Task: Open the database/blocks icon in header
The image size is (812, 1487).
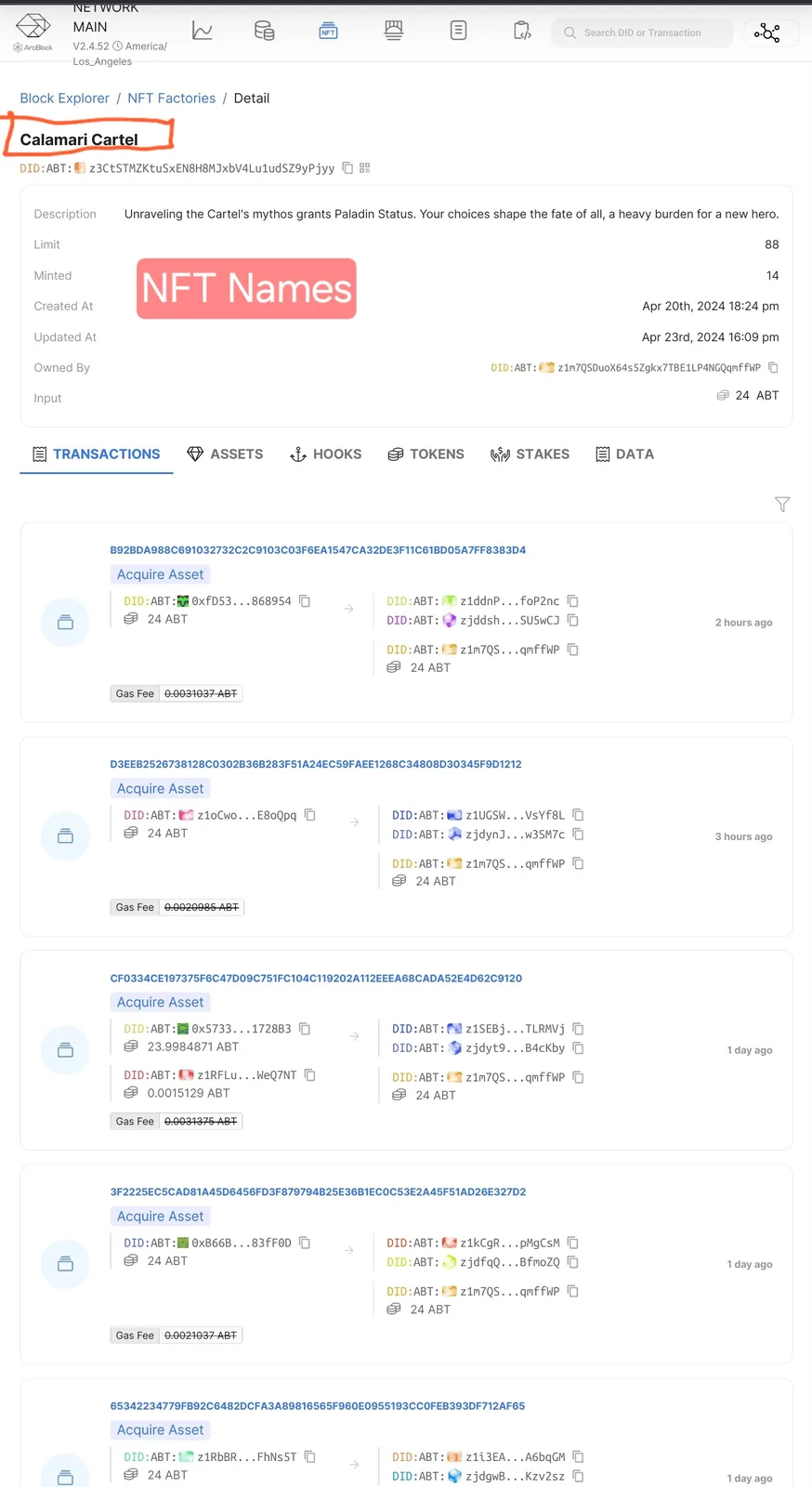Action: 264,32
